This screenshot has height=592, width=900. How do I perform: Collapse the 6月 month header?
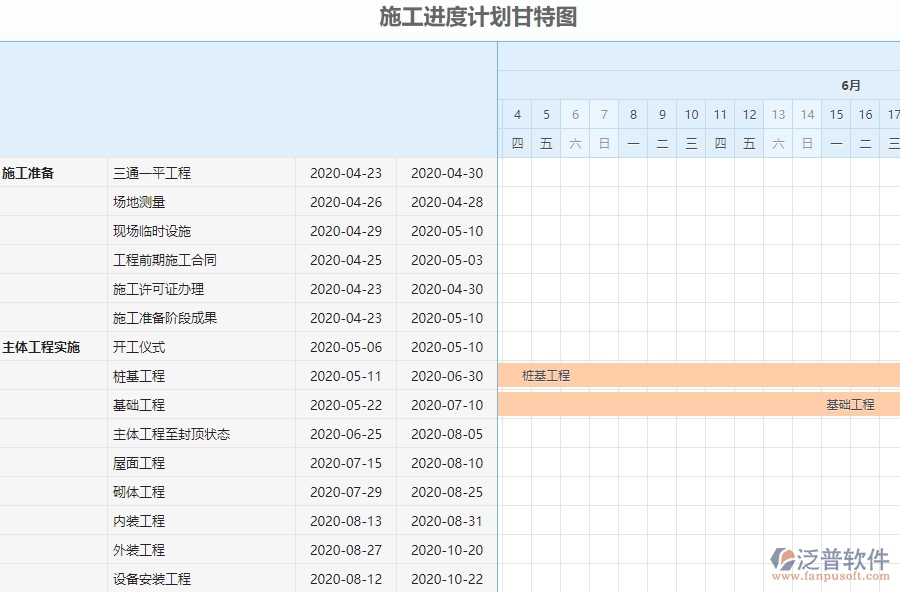click(852, 85)
